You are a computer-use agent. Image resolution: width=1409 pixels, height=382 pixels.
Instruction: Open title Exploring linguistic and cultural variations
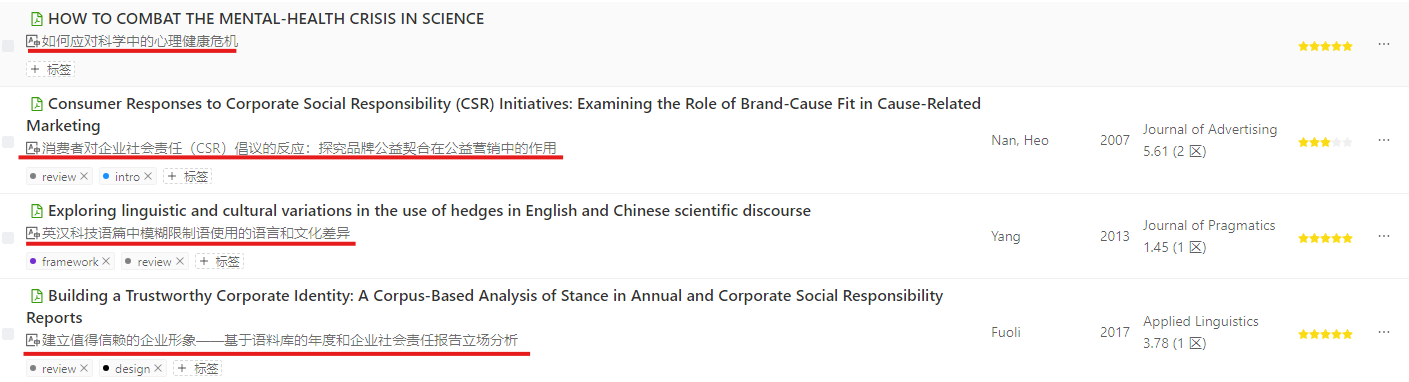coord(429,211)
